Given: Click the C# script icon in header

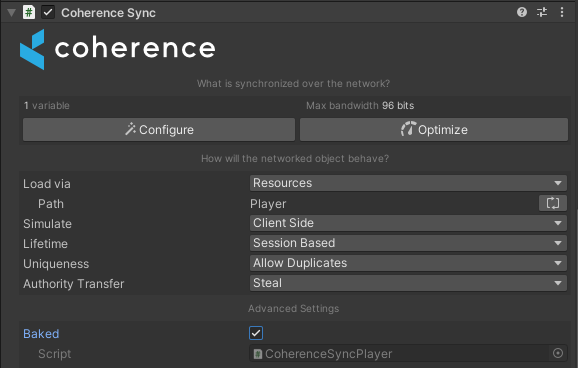Looking at the screenshot, I should [x=29, y=13].
